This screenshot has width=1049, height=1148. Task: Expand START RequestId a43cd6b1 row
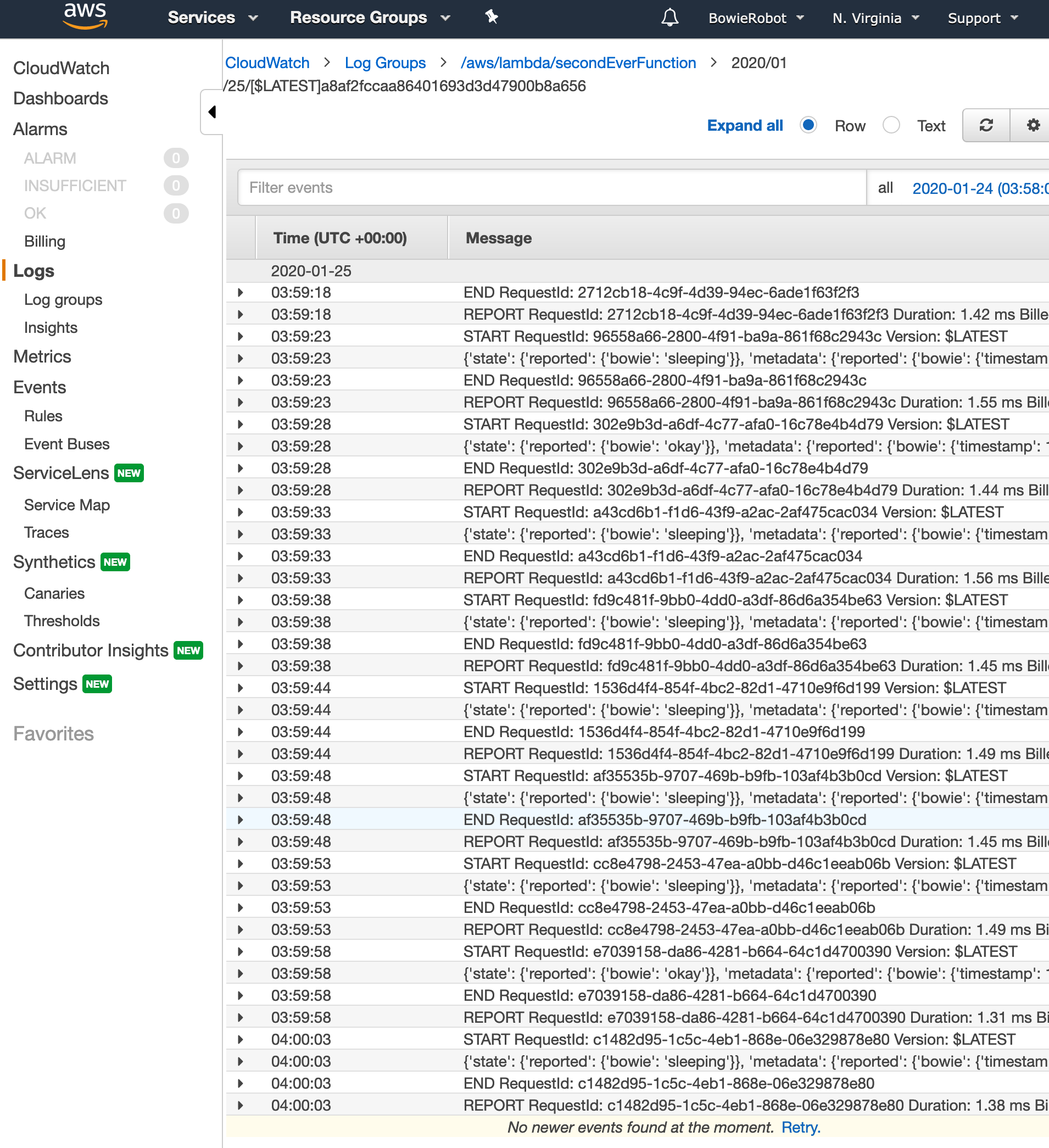tap(241, 512)
